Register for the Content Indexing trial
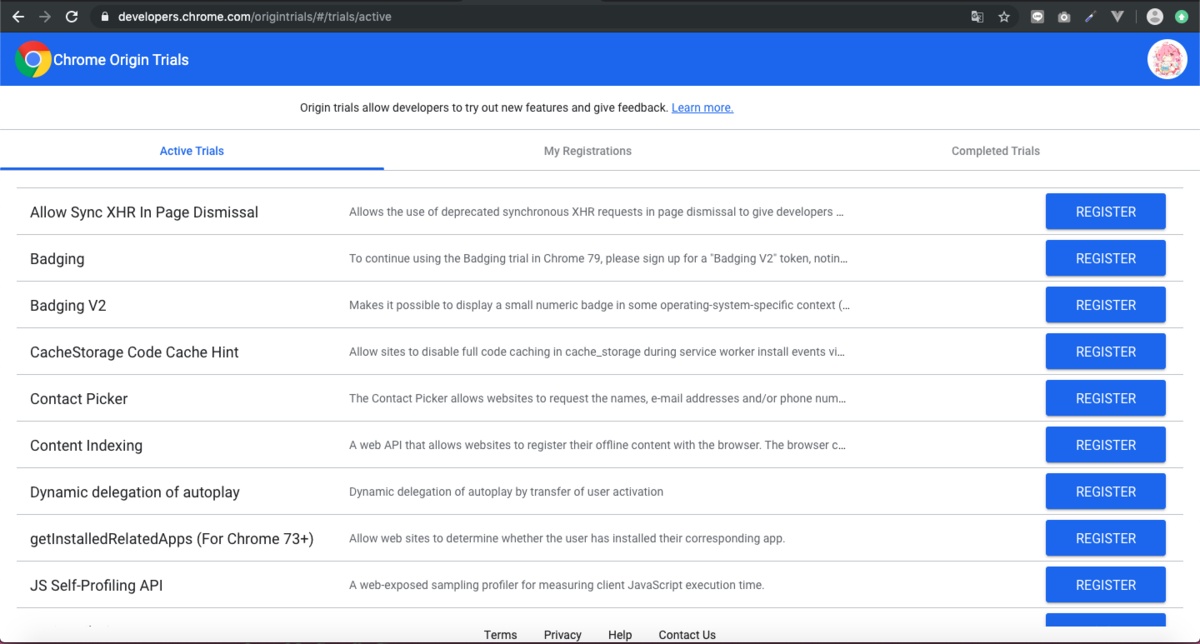The image size is (1200, 644). 1105,445
